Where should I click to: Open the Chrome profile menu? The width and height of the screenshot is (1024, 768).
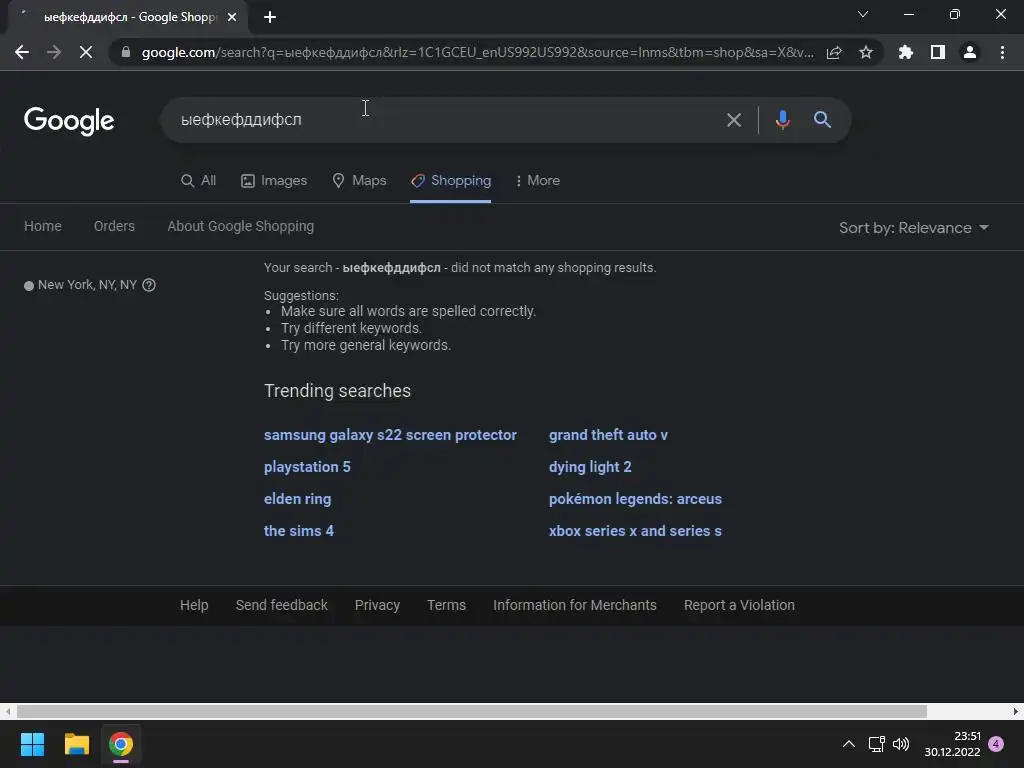click(x=970, y=52)
